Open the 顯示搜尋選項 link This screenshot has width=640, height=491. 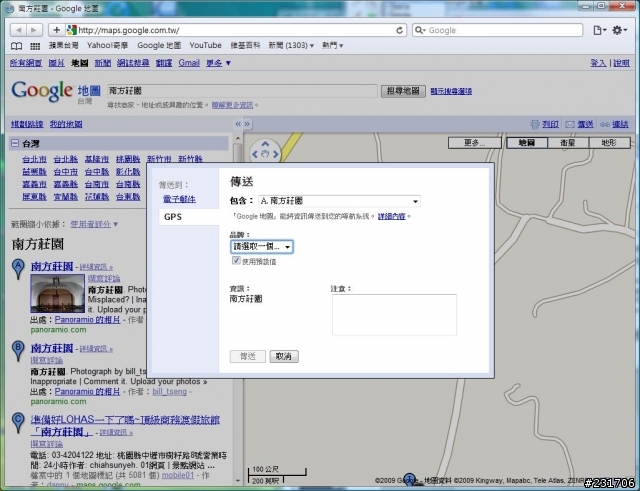point(451,91)
